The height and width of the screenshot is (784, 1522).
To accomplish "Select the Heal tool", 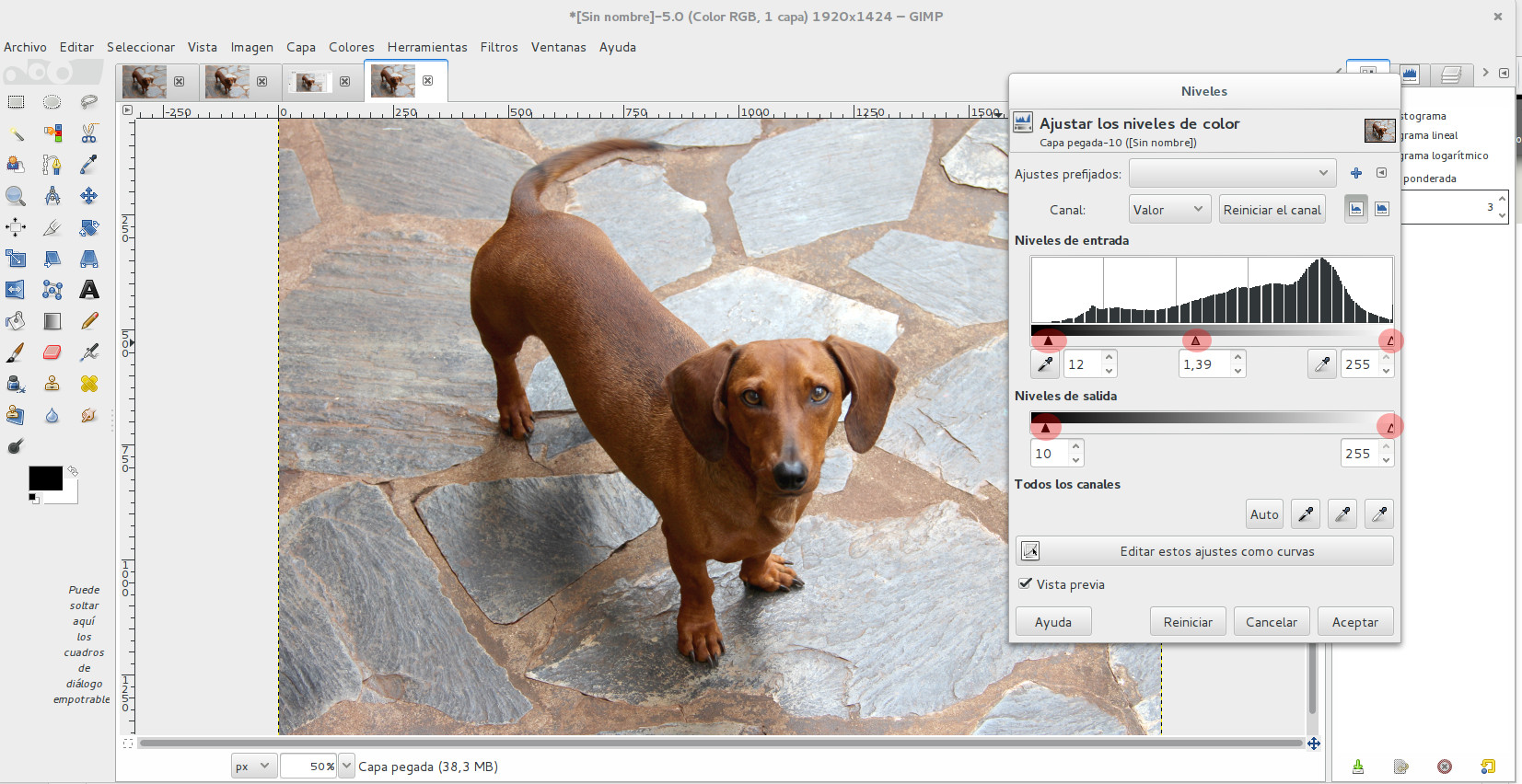I will point(89,384).
